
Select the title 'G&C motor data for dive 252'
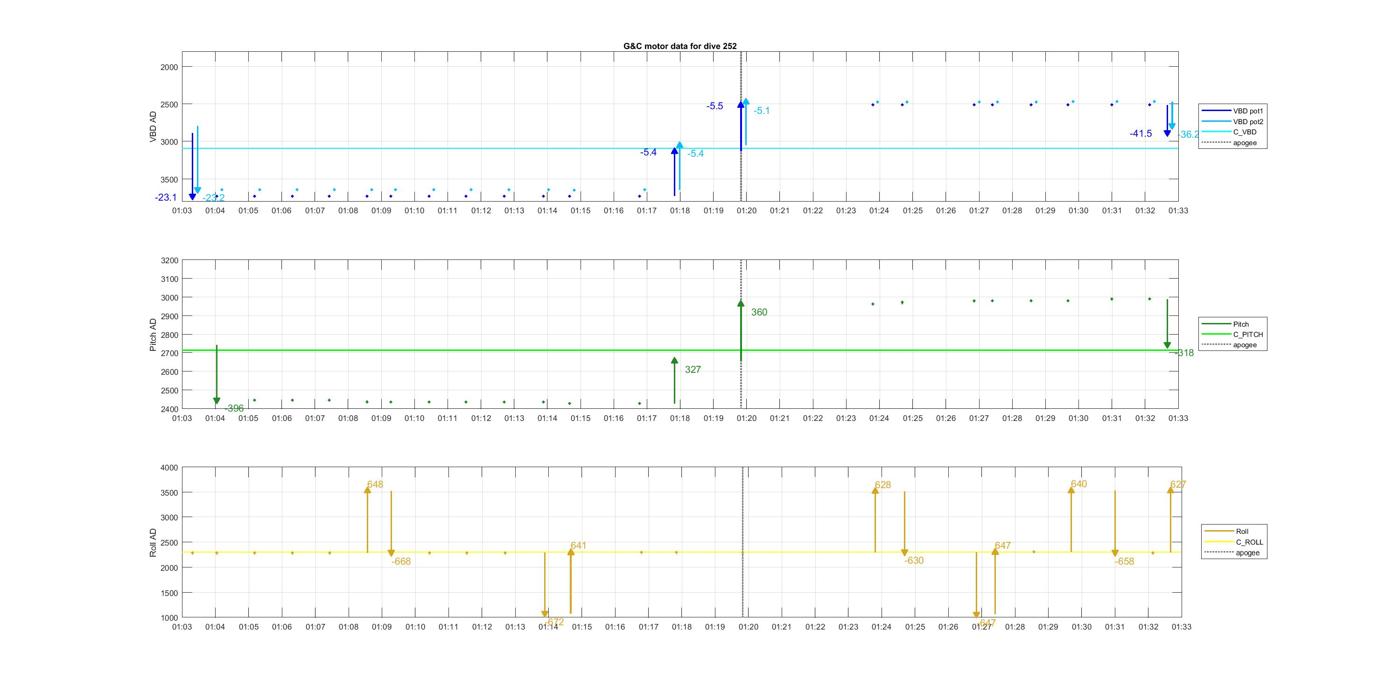click(680, 46)
